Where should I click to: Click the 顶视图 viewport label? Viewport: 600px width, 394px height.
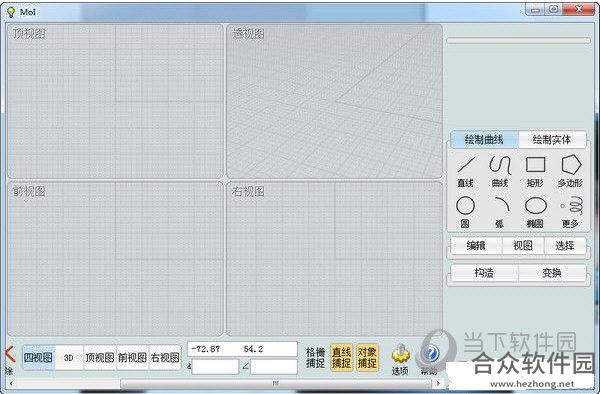(29, 34)
